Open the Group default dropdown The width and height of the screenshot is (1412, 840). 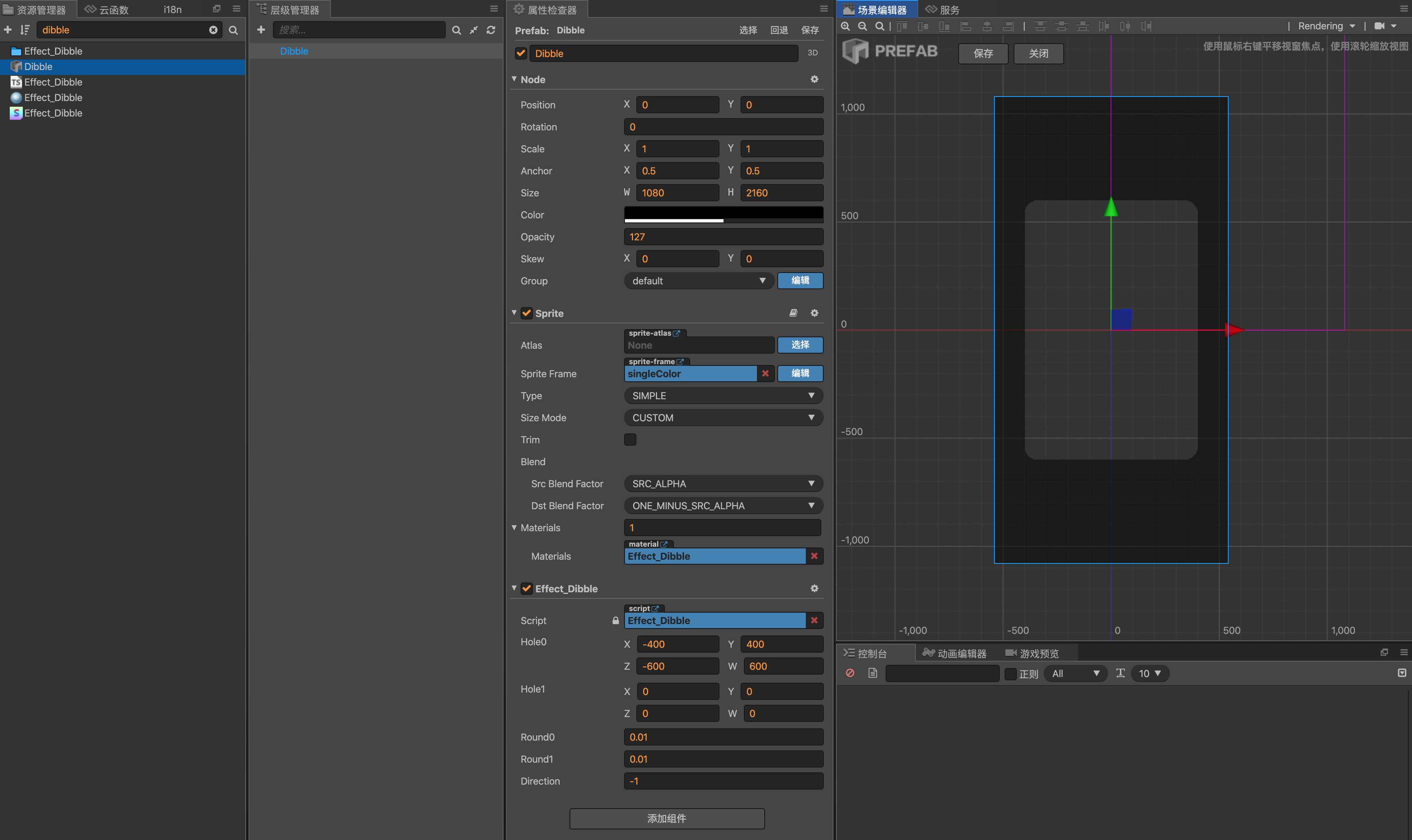[x=699, y=281]
